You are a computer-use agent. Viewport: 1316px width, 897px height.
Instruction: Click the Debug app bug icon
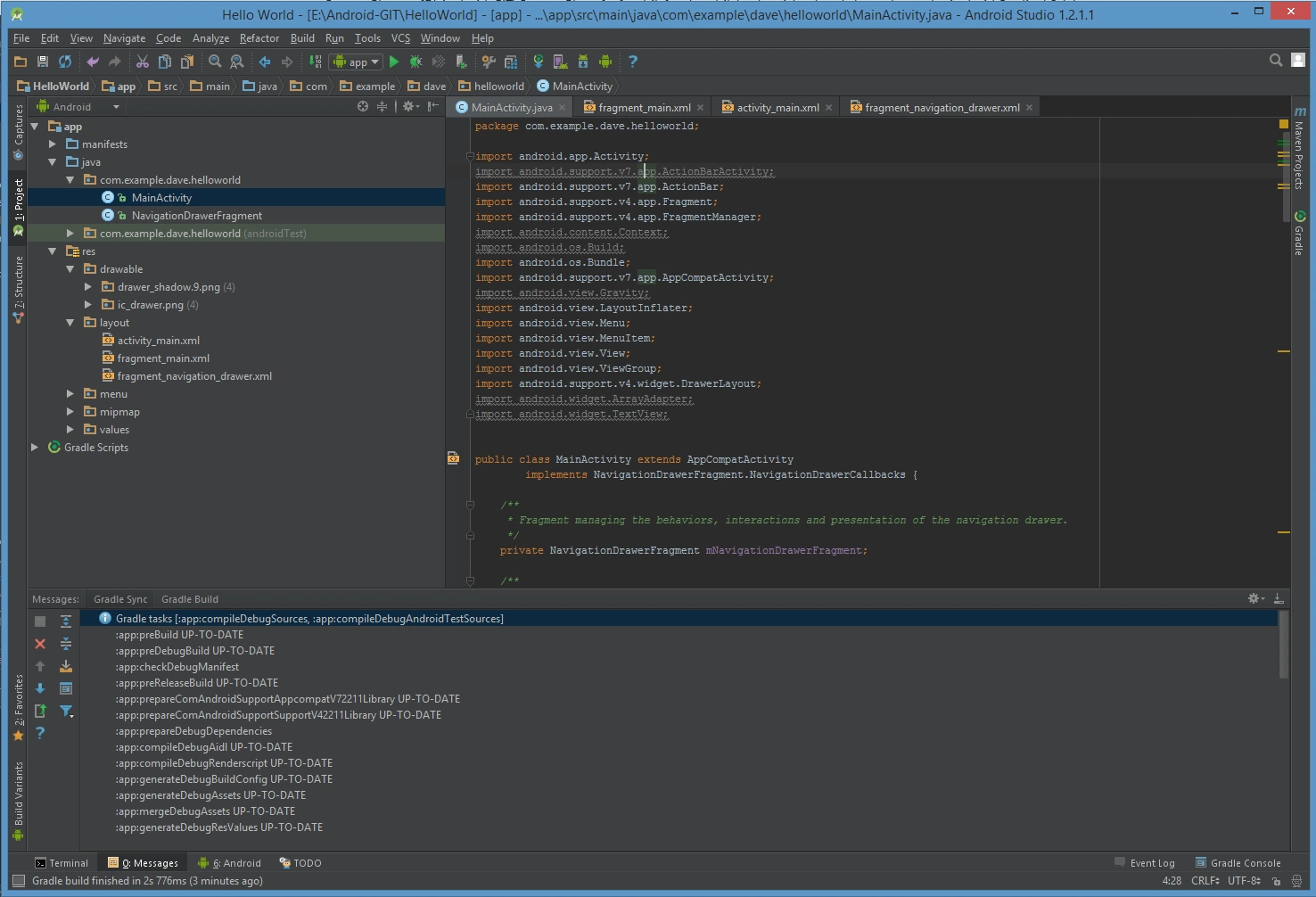[415, 62]
